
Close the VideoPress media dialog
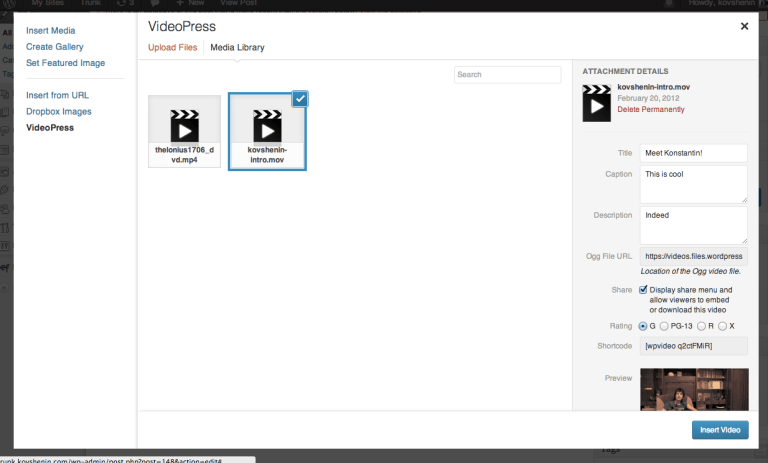(744, 26)
